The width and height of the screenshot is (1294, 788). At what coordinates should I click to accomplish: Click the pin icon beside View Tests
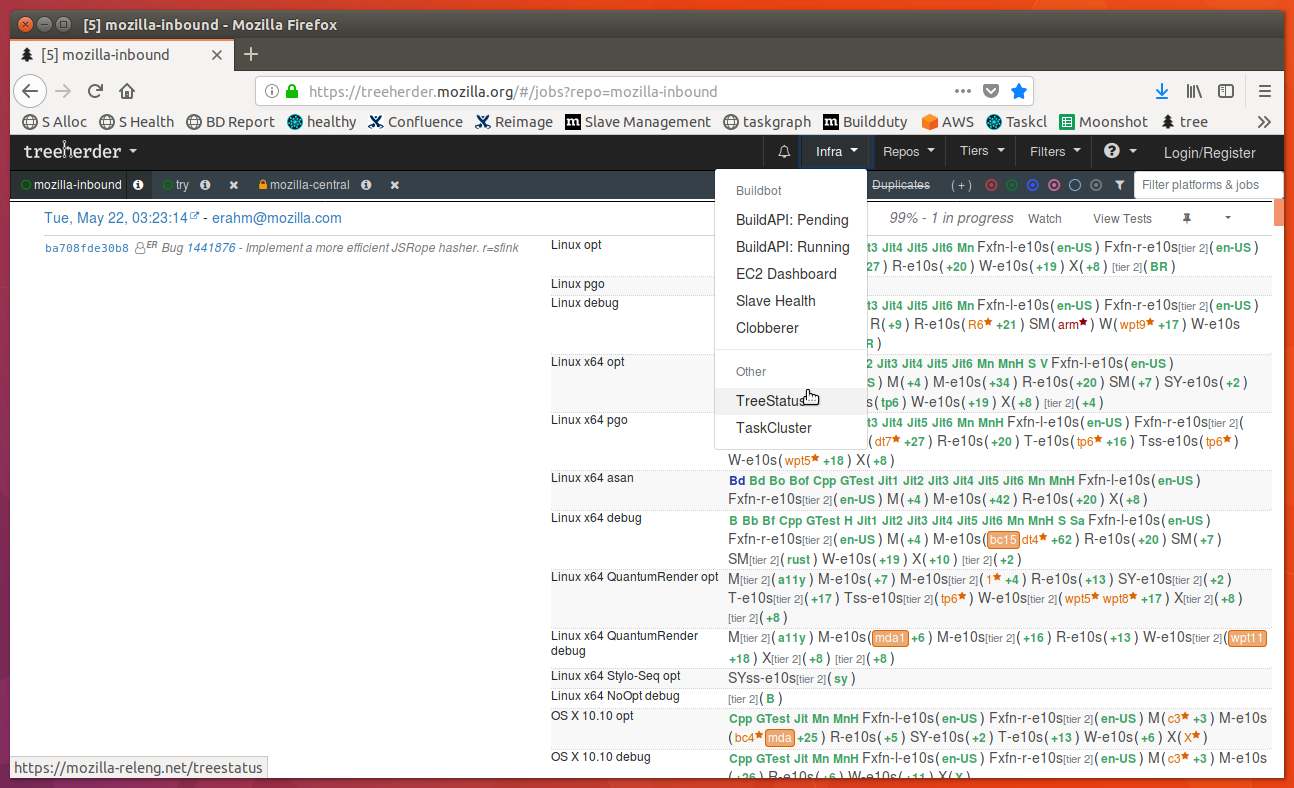pos(1187,218)
